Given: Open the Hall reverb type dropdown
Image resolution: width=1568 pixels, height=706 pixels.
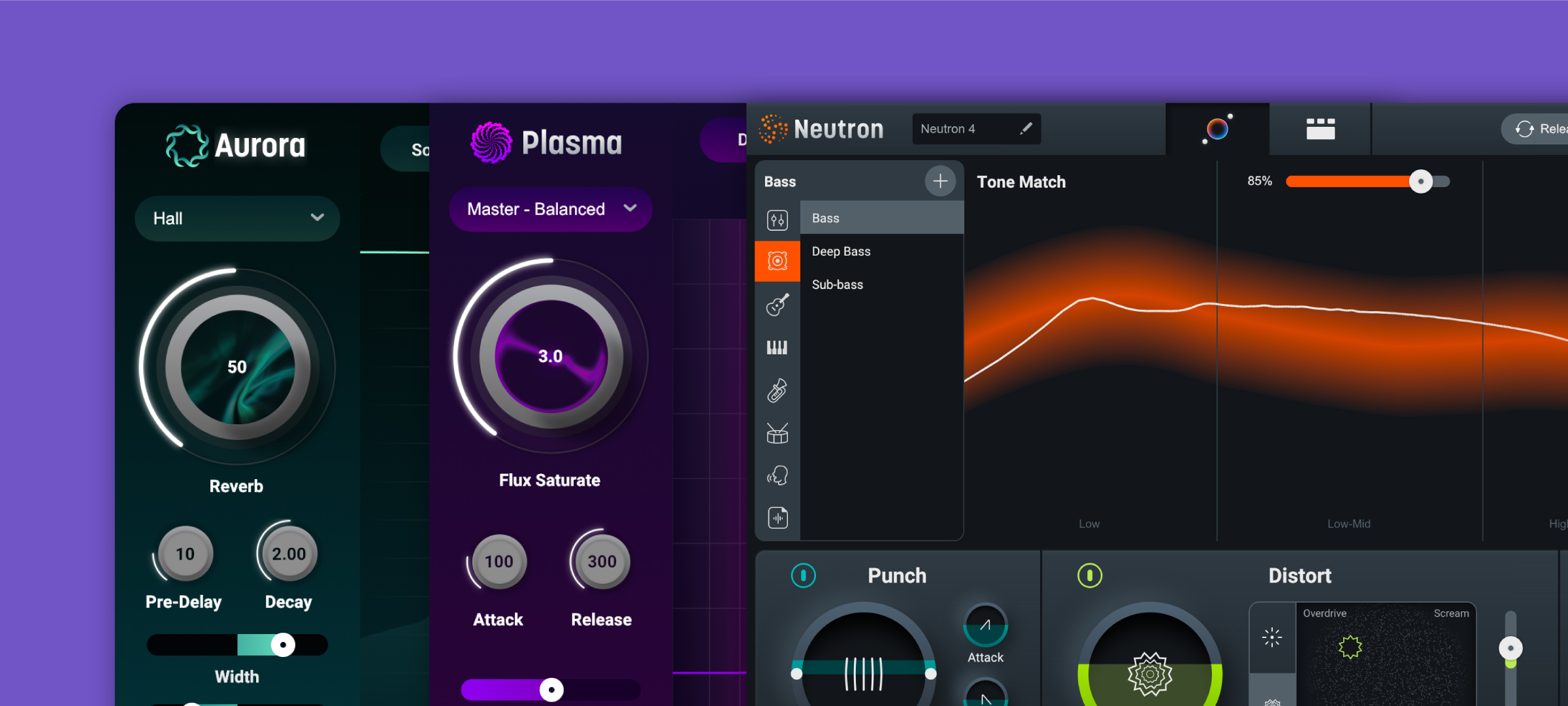Looking at the screenshot, I should coord(237,218).
